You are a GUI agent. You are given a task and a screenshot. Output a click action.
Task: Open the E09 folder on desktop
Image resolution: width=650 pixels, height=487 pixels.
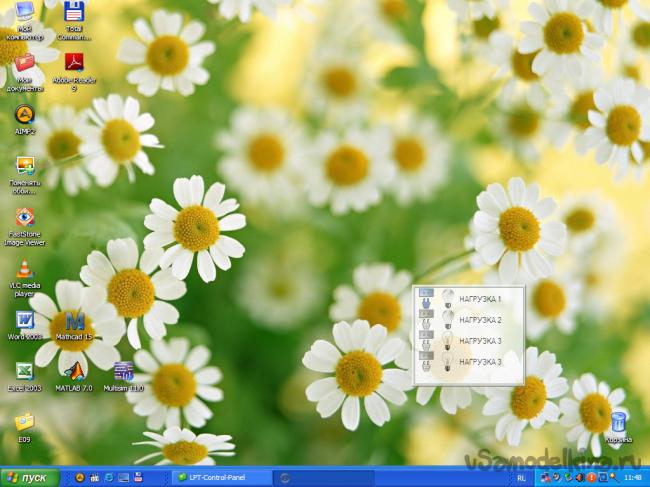coord(25,422)
